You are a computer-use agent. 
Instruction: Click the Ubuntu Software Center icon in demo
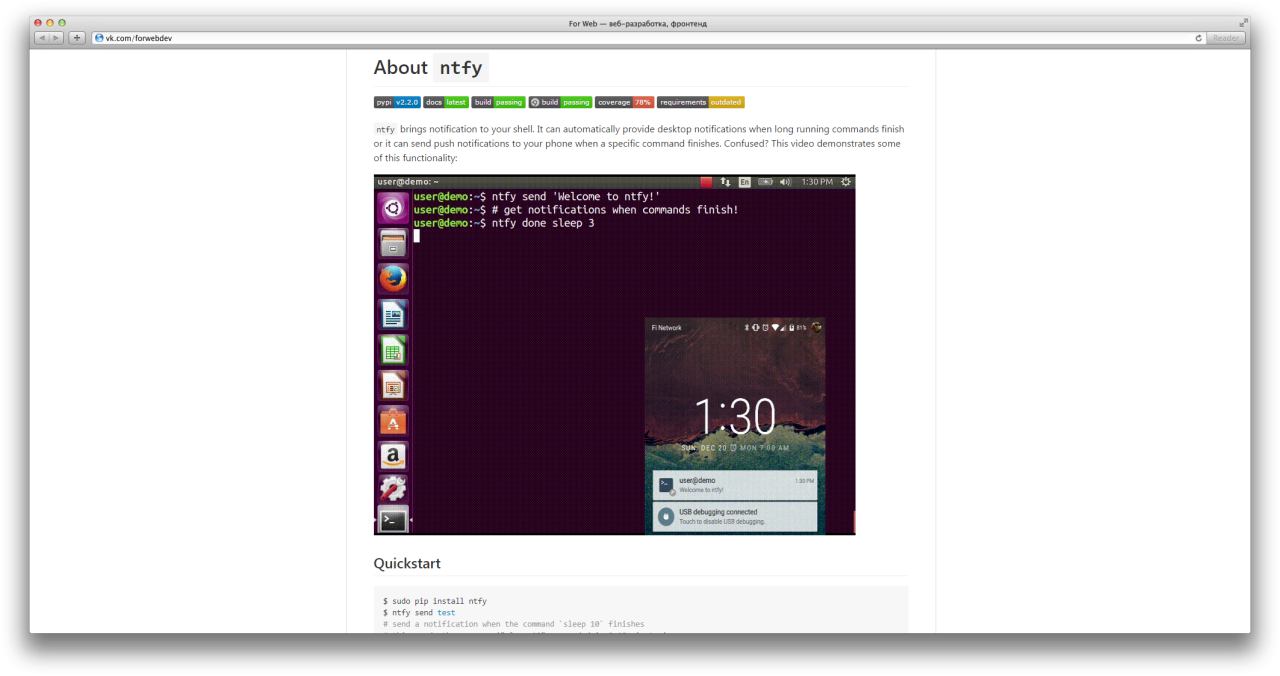(393, 421)
